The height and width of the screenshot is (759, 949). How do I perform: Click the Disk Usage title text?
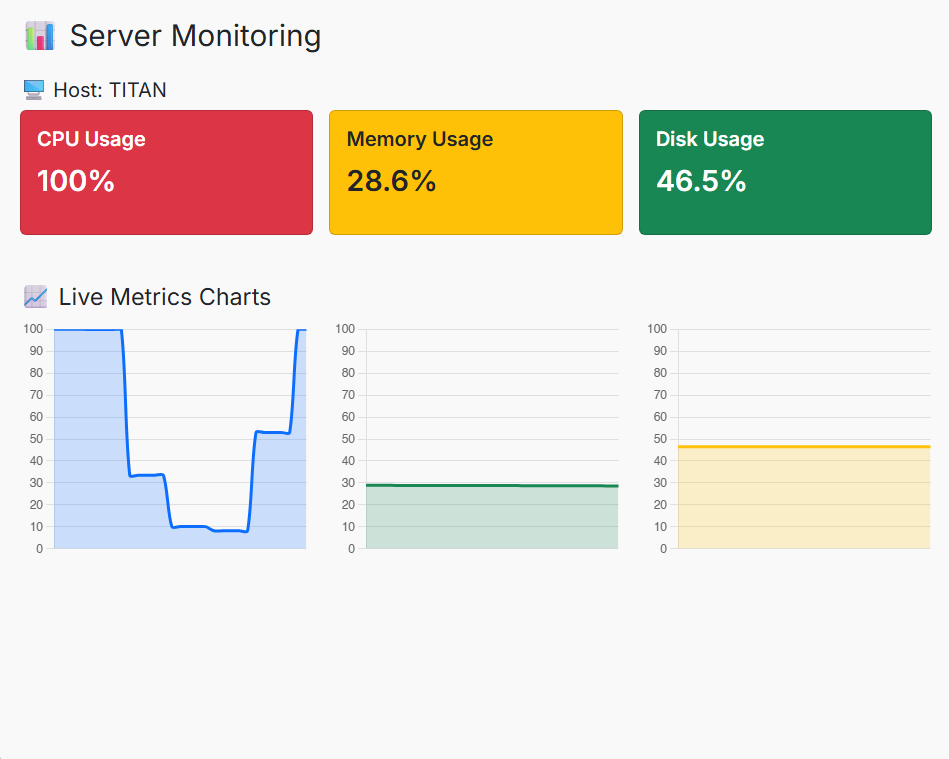710,139
